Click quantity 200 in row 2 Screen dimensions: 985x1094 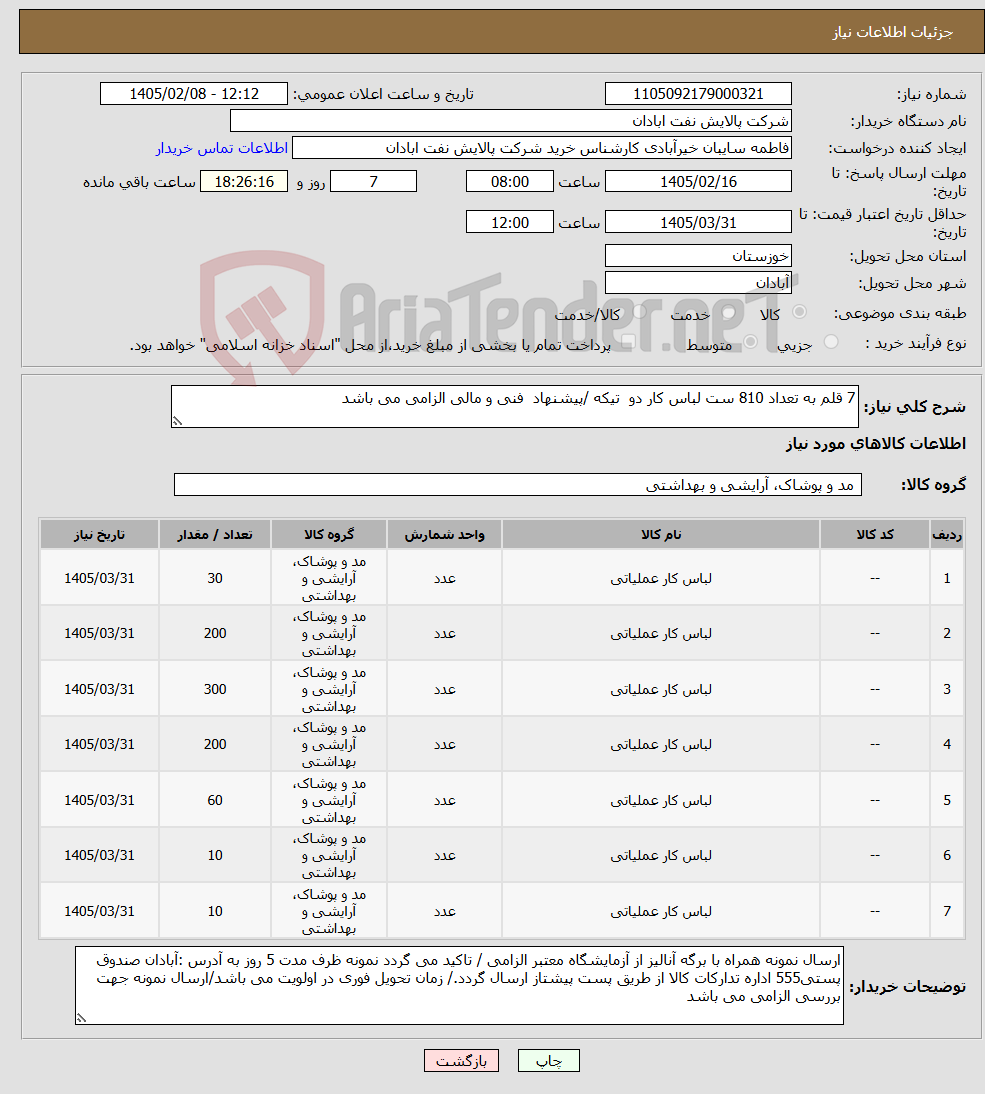click(215, 634)
